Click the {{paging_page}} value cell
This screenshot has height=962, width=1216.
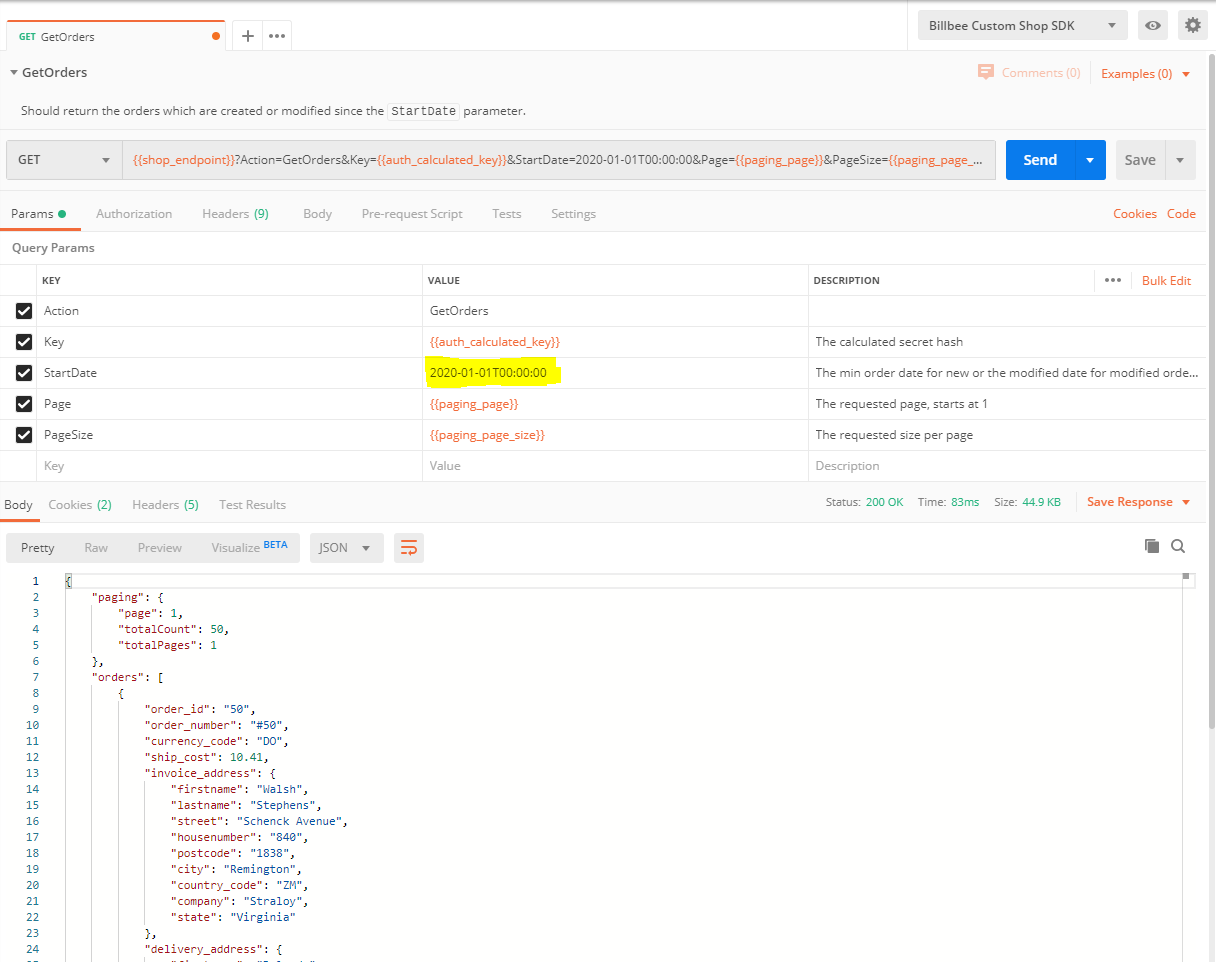pos(615,404)
